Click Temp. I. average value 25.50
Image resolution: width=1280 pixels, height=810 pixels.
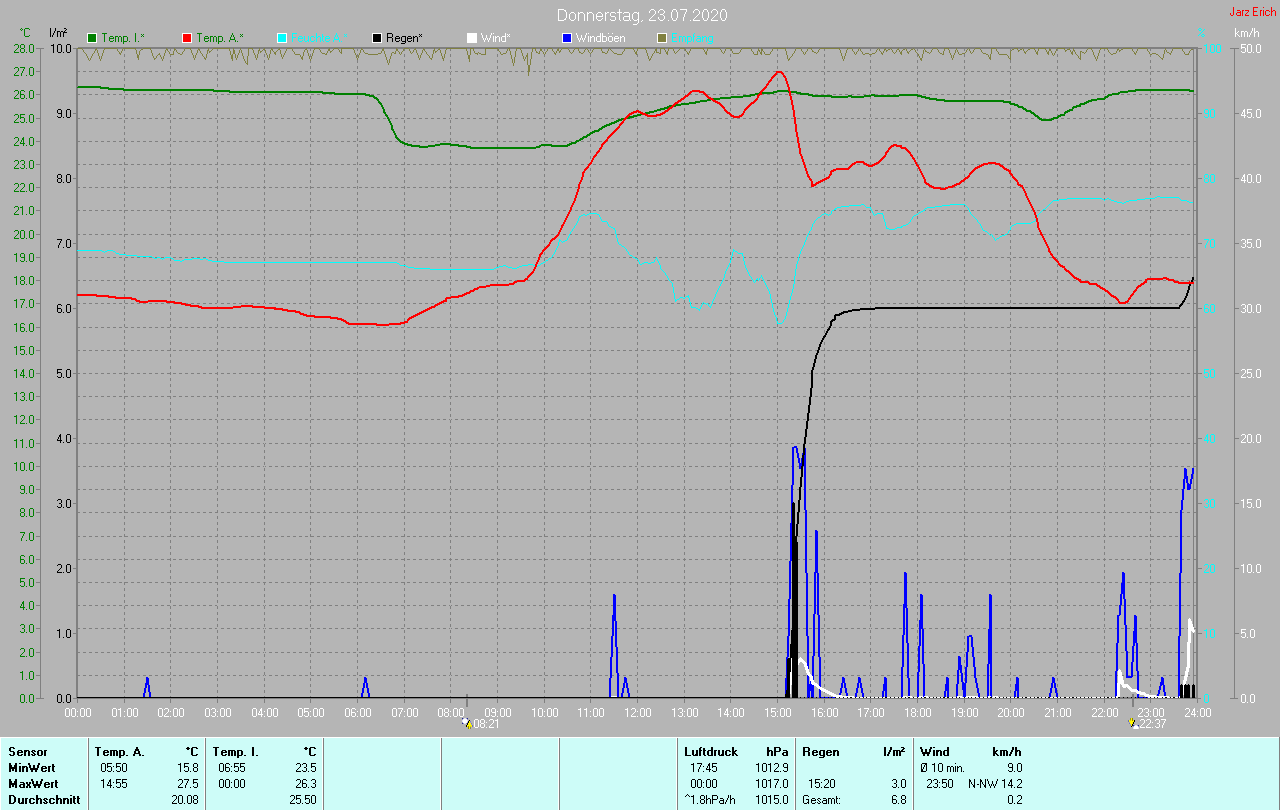(x=303, y=800)
